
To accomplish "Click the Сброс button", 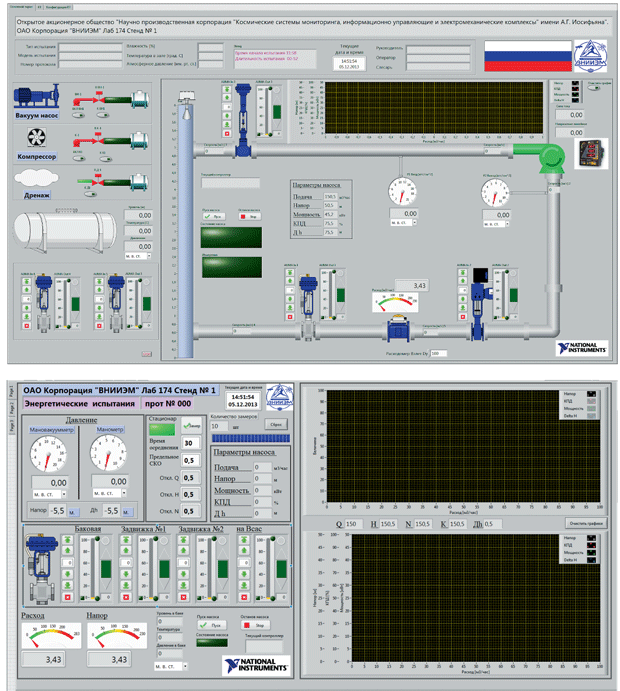I will [276, 424].
